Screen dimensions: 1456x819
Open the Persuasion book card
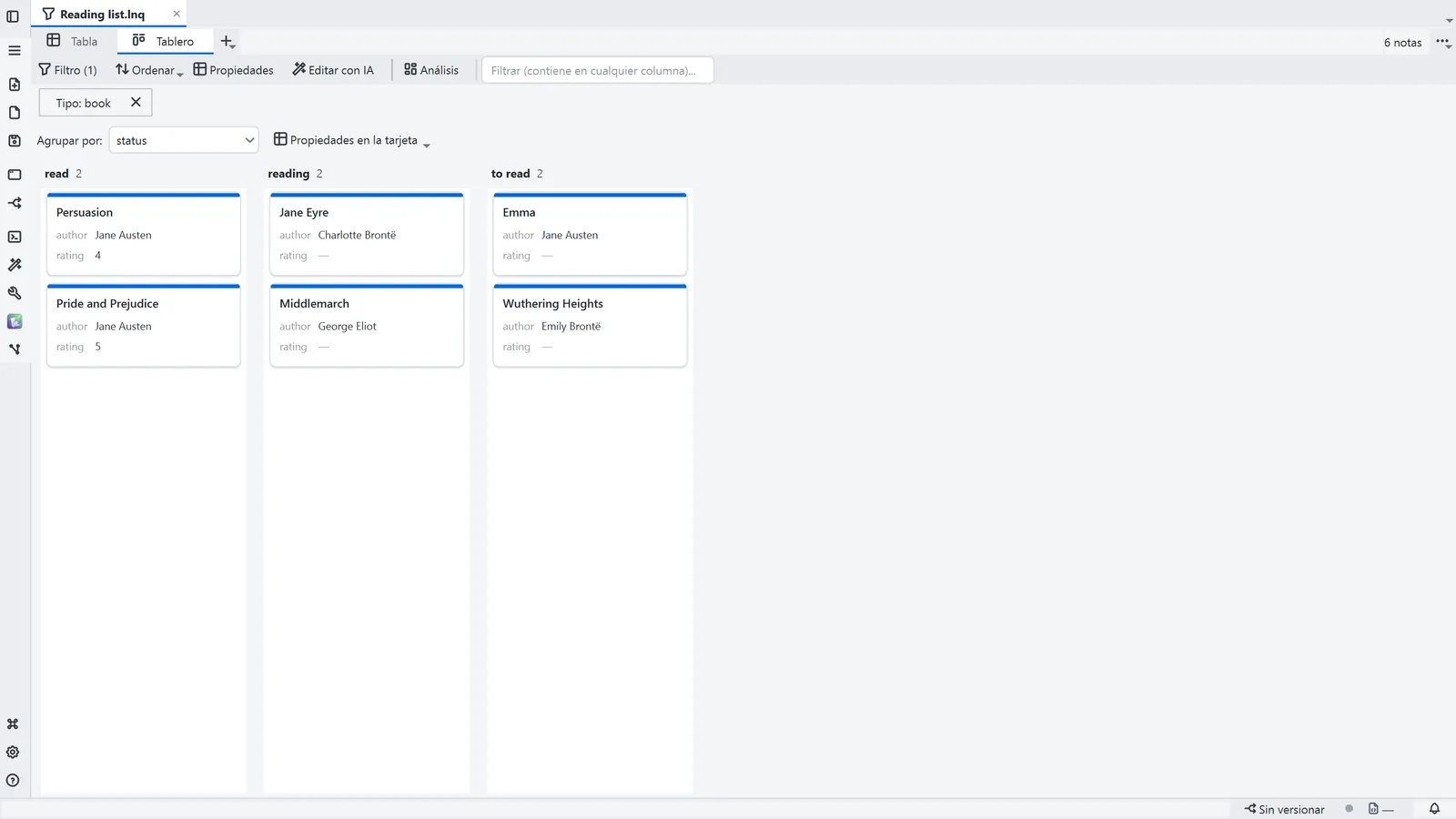(x=144, y=234)
